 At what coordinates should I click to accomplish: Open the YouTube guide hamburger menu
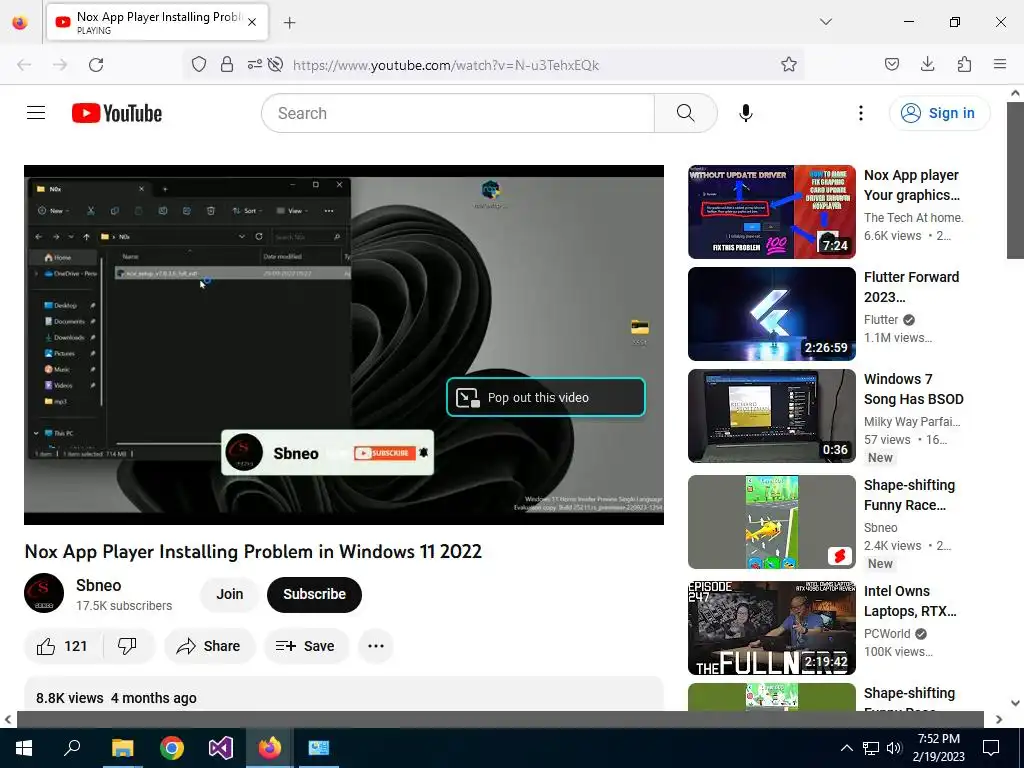[x=36, y=113]
